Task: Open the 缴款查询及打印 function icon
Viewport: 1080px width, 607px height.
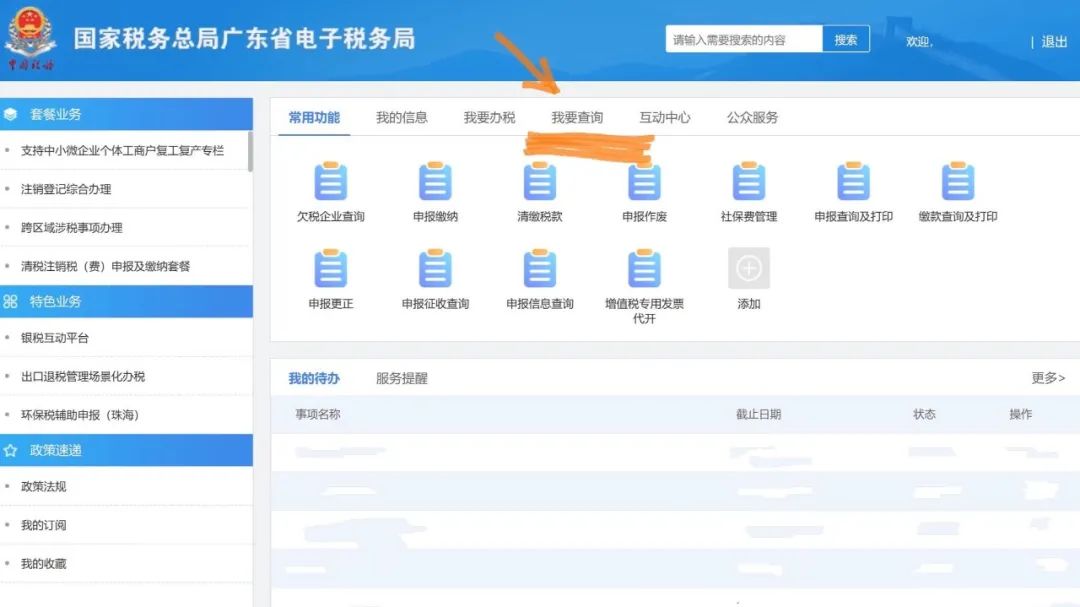Action: pyautogui.click(x=958, y=181)
